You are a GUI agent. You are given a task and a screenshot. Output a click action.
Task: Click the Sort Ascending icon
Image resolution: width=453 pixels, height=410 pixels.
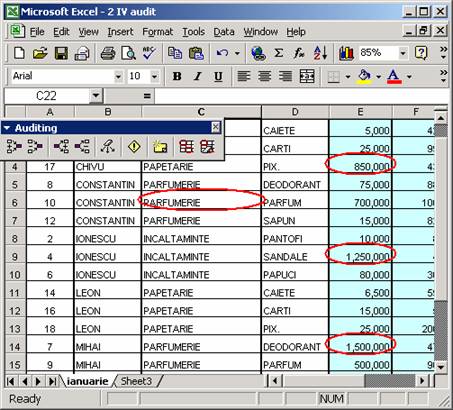point(320,53)
